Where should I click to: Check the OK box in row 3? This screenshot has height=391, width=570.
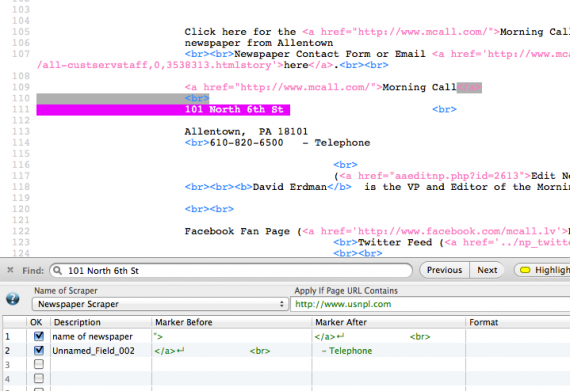[x=39, y=364]
